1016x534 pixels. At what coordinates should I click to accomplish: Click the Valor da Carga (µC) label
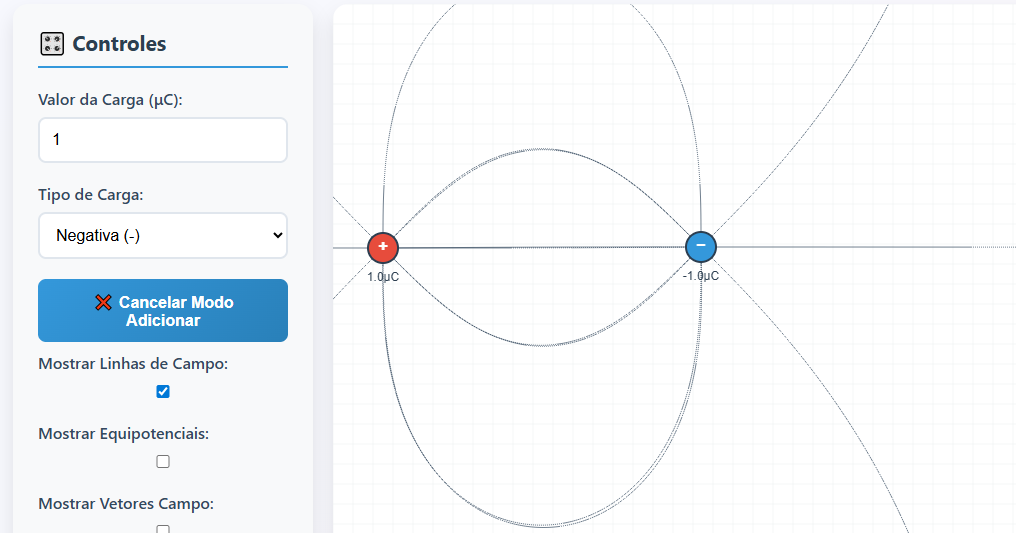pyautogui.click(x=110, y=100)
